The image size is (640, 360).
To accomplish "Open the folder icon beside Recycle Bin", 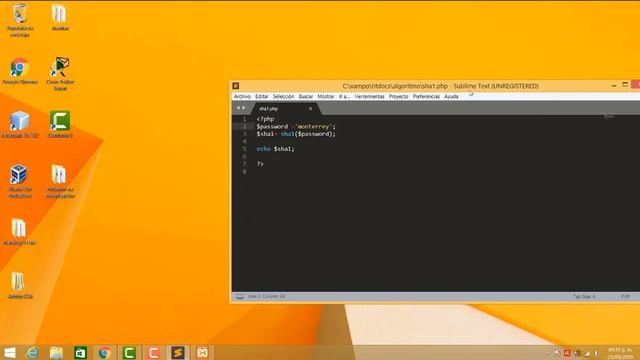I will click(x=60, y=17).
